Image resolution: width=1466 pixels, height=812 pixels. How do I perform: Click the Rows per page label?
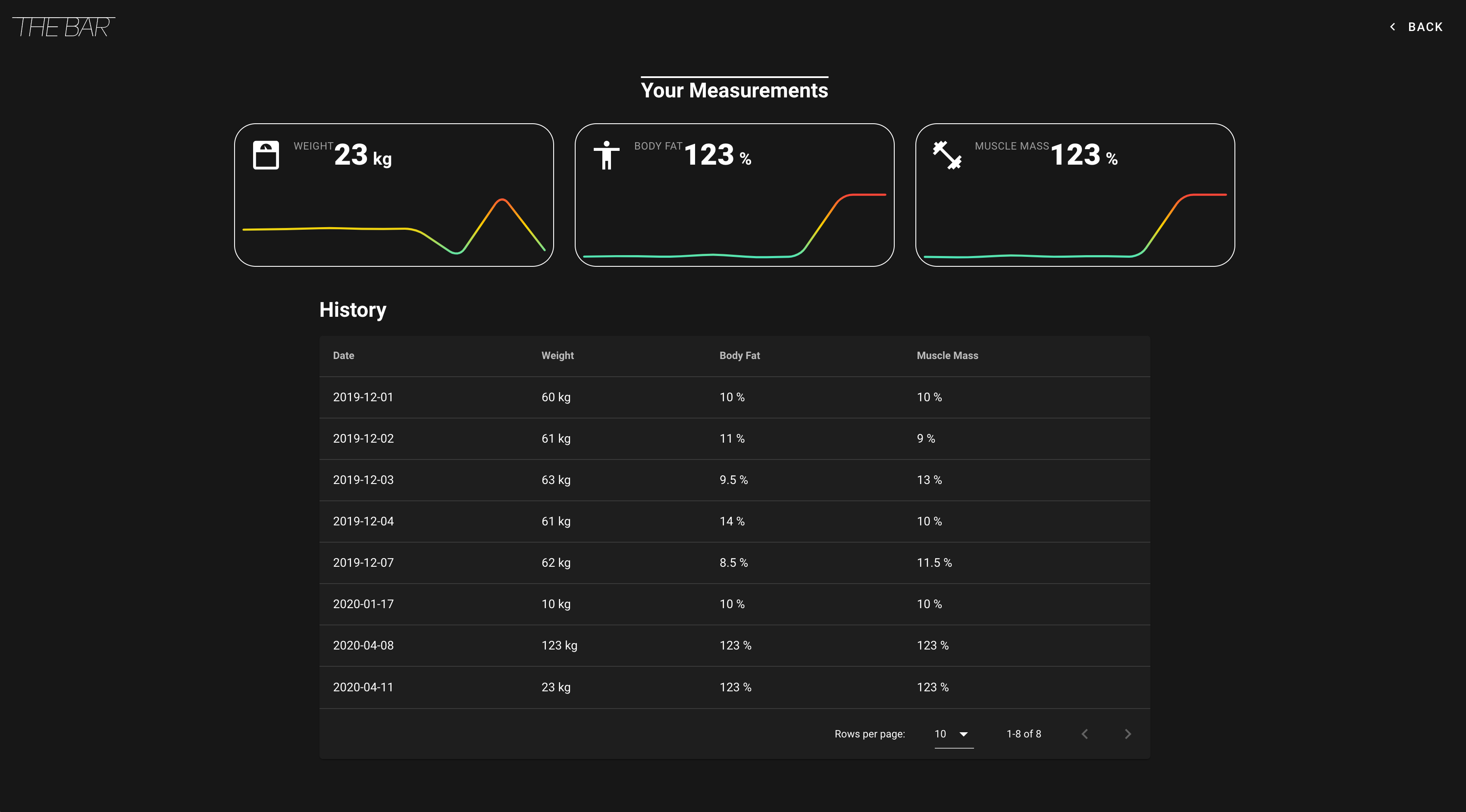(x=869, y=734)
